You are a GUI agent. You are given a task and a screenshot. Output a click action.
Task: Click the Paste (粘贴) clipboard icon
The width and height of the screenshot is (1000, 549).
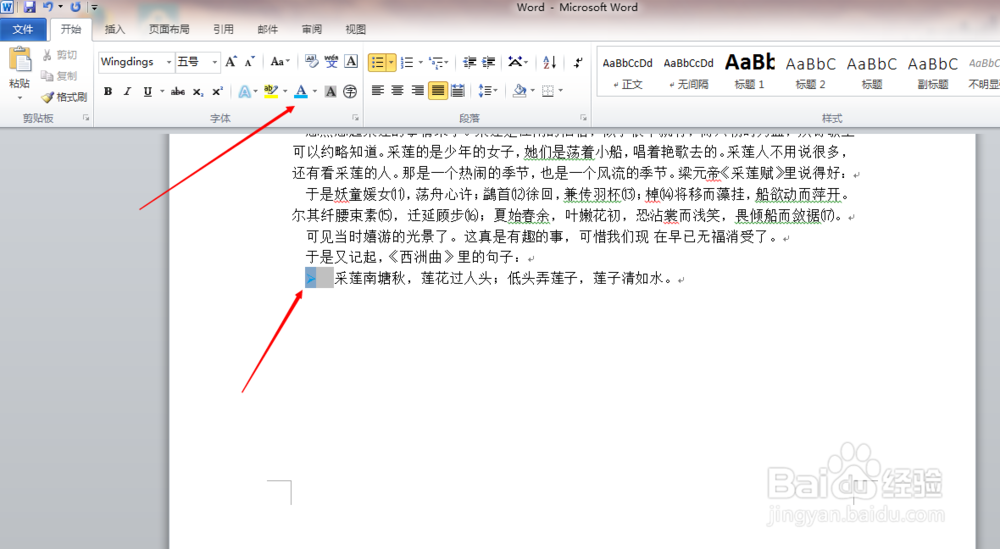coord(20,60)
